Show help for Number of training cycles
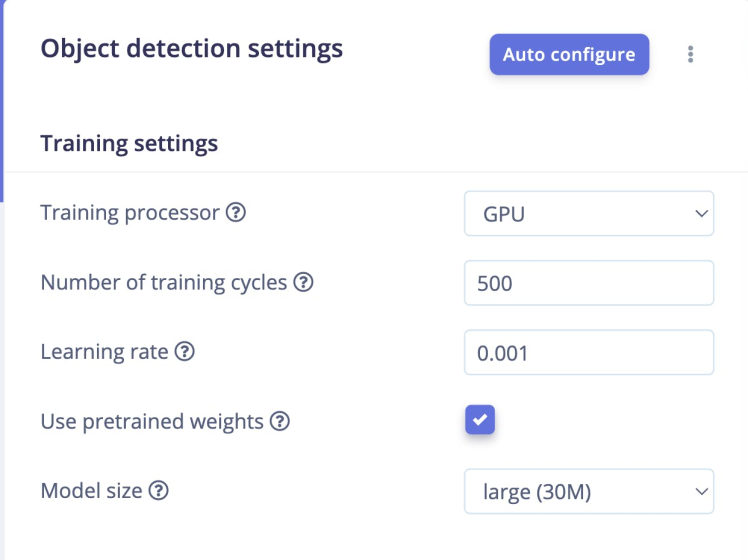The image size is (748, 560). tap(303, 283)
